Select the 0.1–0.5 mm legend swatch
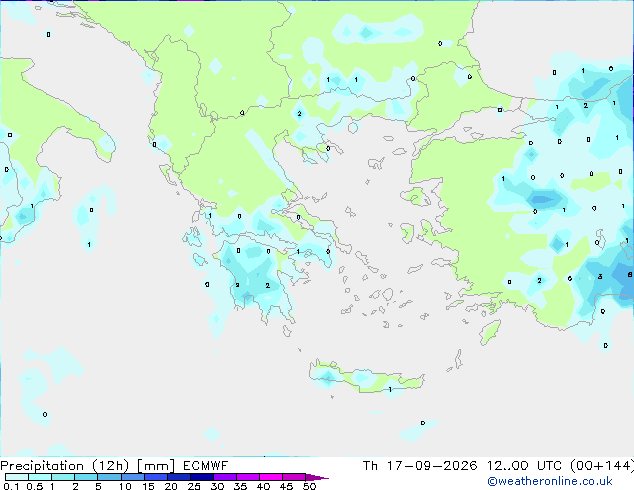The height and width of the screenshot is (490, 634). (17, 477)
